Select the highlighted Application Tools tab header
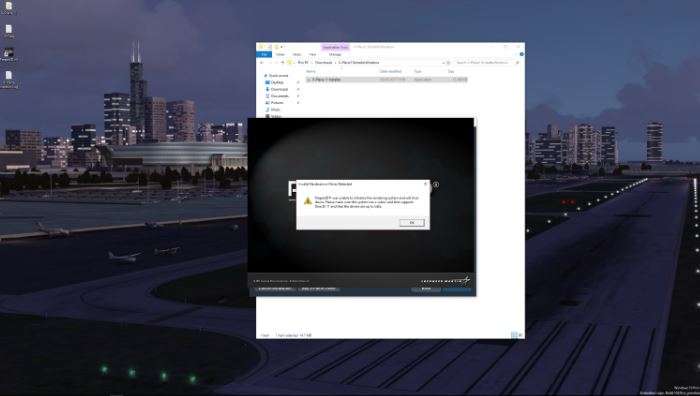Screen dimensions: 700x396 335,47
